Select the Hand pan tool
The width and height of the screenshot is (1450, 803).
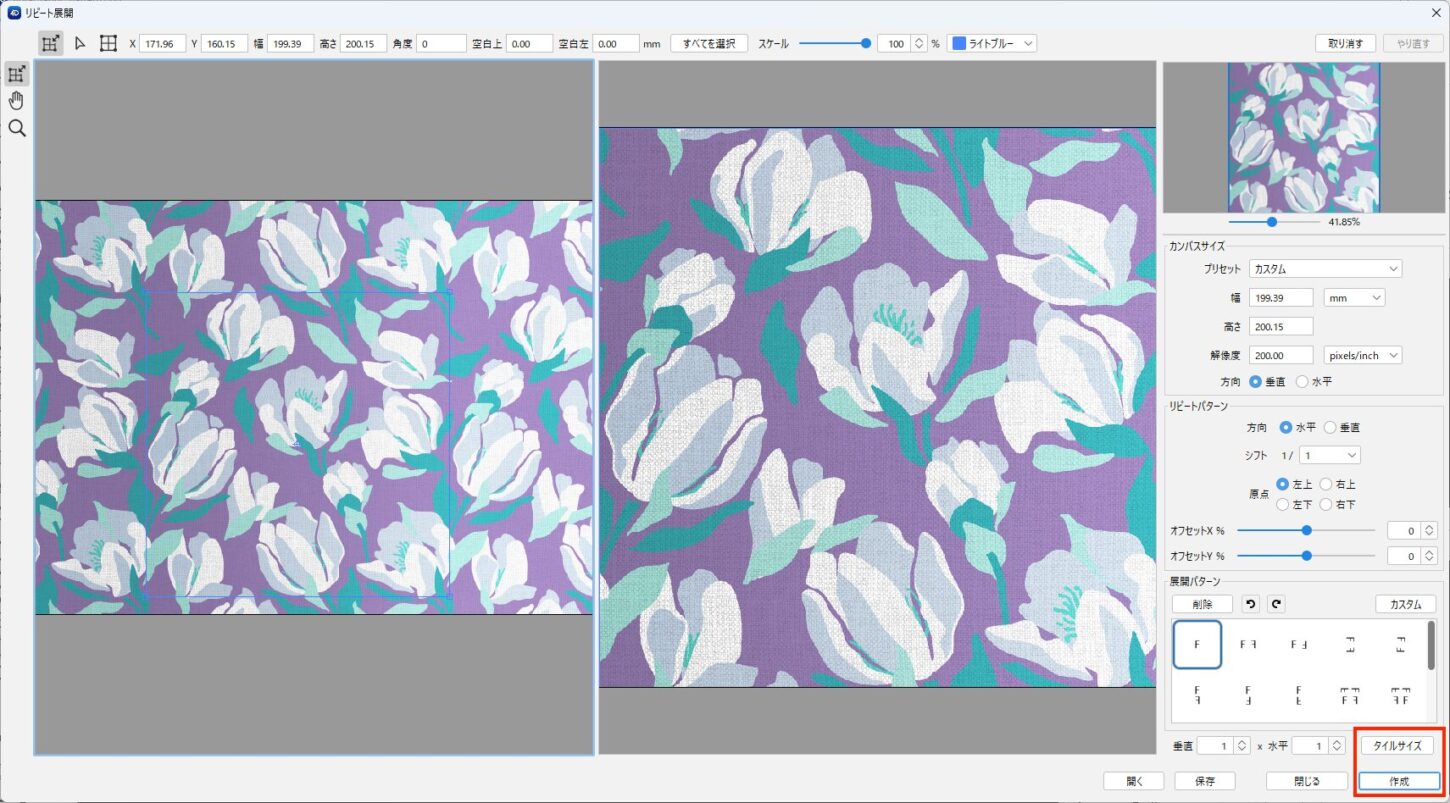coord(16,100)
